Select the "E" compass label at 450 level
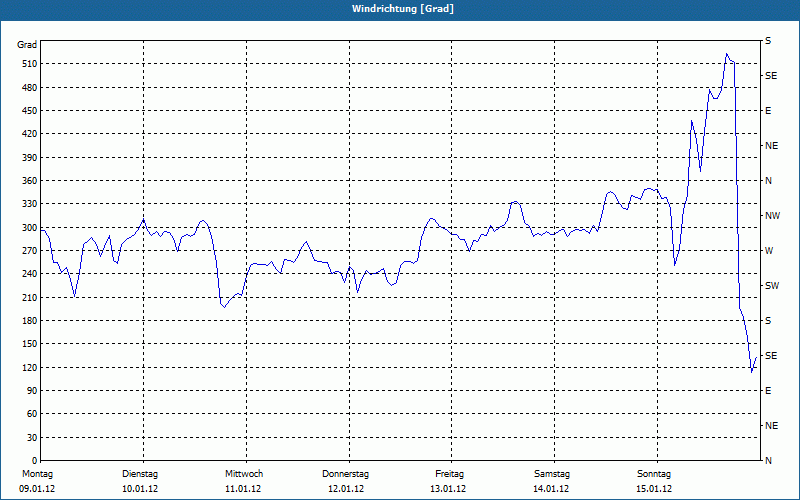This screenshot has height=500, width=800. (768, 111)
